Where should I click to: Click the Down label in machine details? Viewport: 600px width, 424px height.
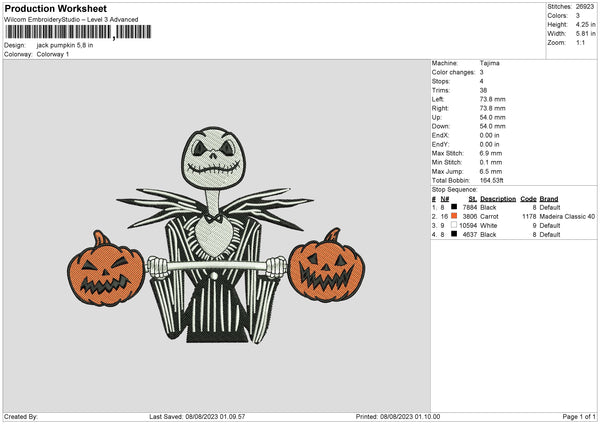[441, 126]
